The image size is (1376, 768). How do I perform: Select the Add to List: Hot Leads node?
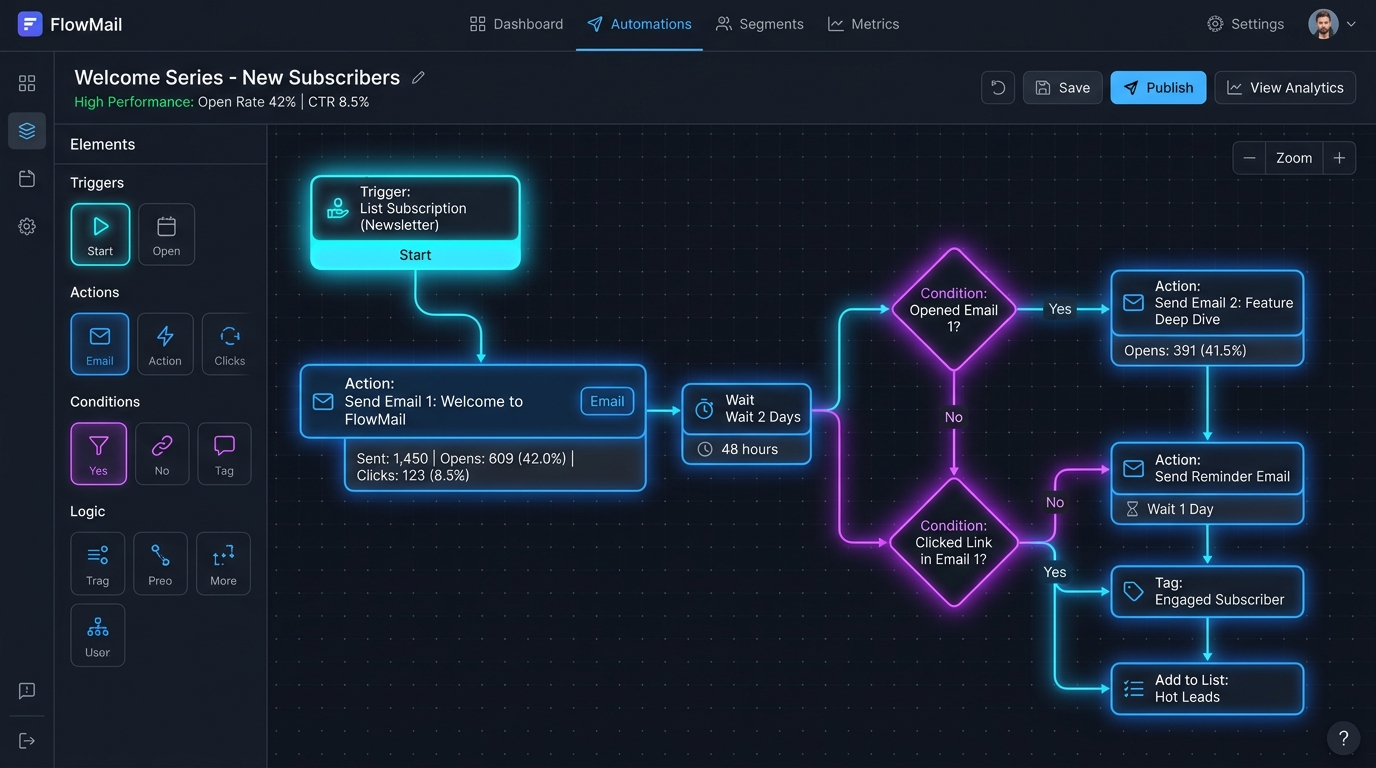tap(1207, 688)
